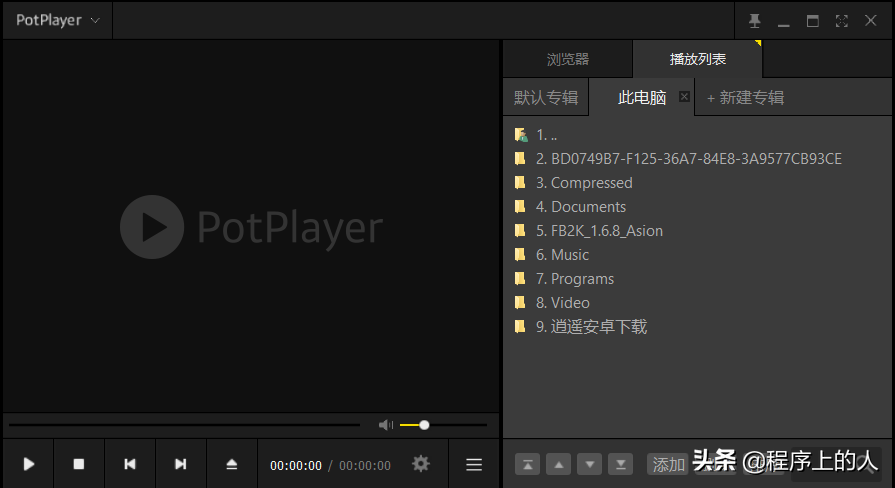Minimize the PotPlayer window
The image size is (895, 488).
pyautogui.click(x=784, y=23)
